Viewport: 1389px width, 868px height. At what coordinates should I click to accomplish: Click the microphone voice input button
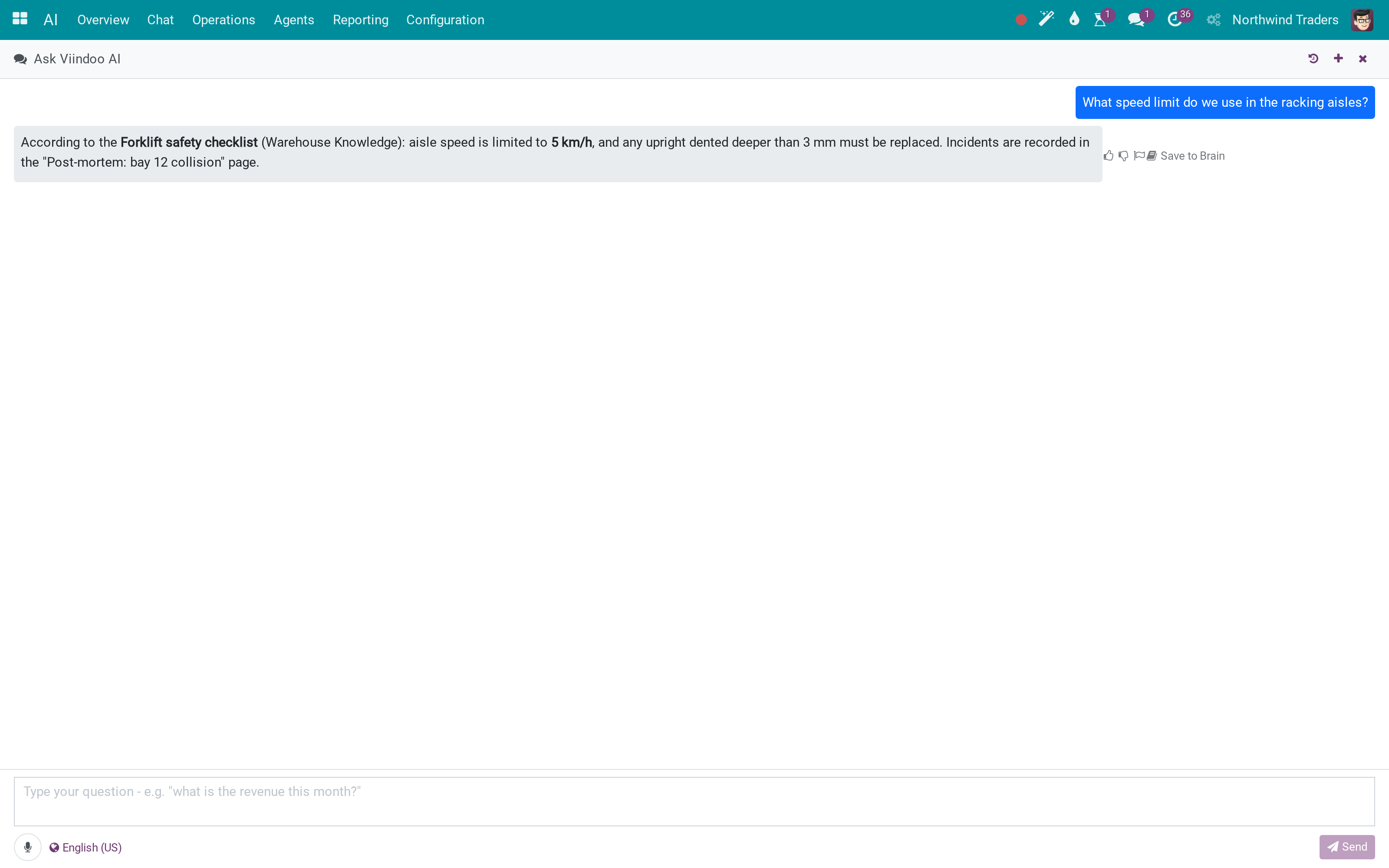coord(27,847)
